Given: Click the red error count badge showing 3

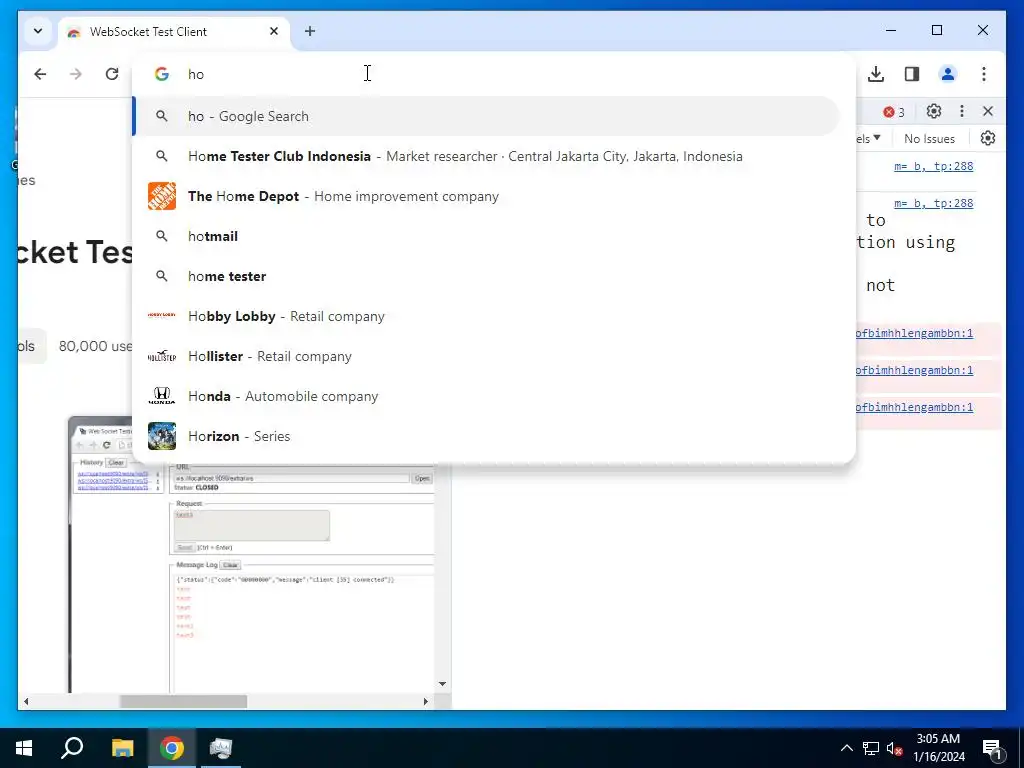Looking at the screenshot, I should pos(894,112).
